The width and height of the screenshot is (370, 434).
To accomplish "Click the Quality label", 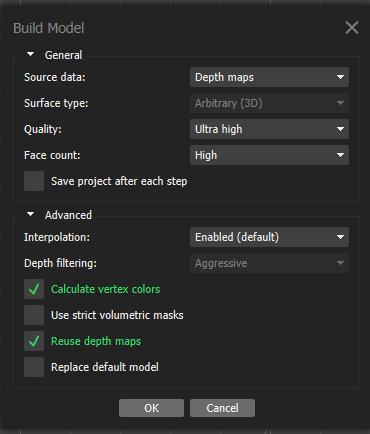I will (x=43, y=129).
